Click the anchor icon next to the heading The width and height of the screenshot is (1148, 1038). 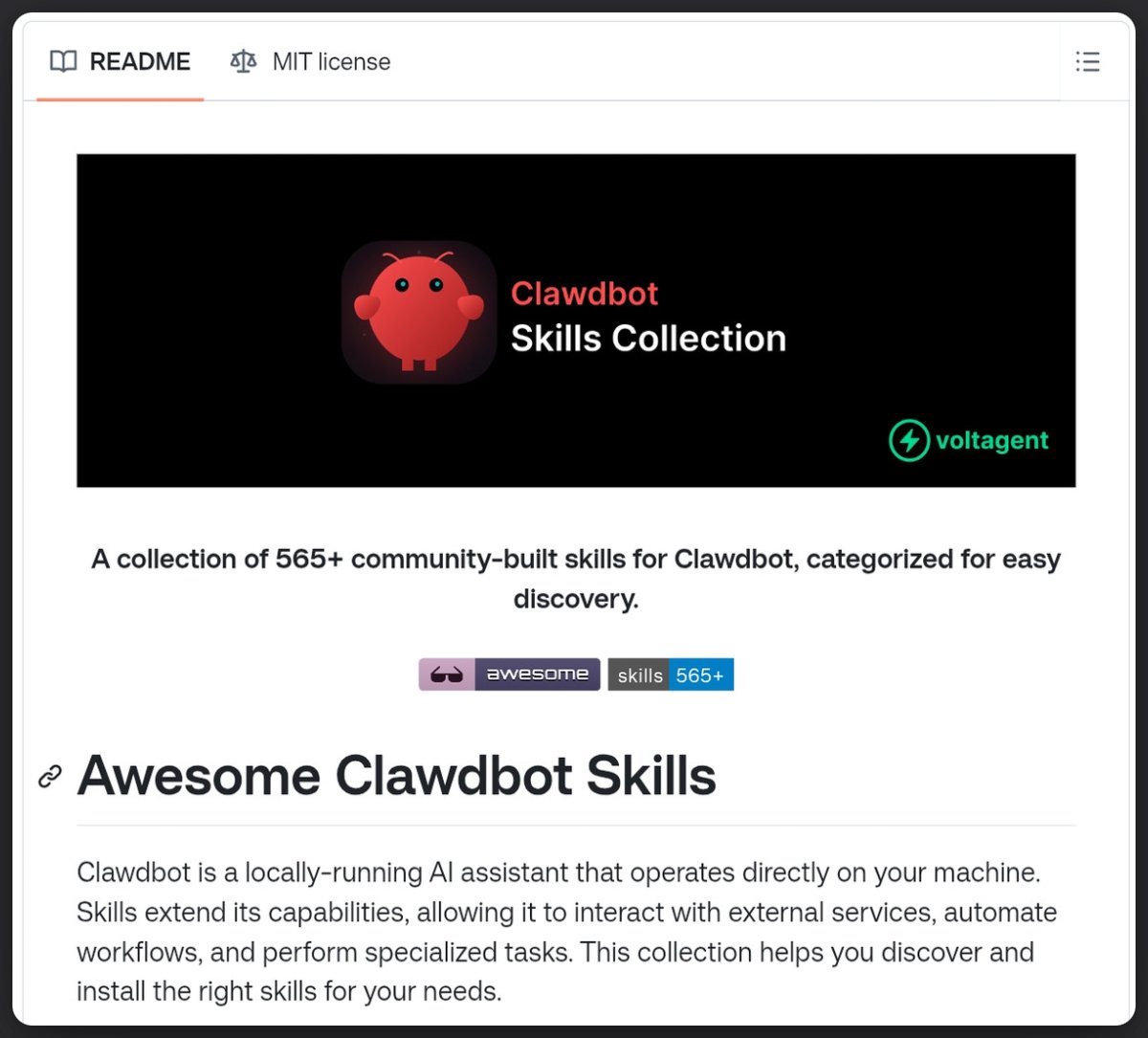pyautogui.click(x=49, y=777)
